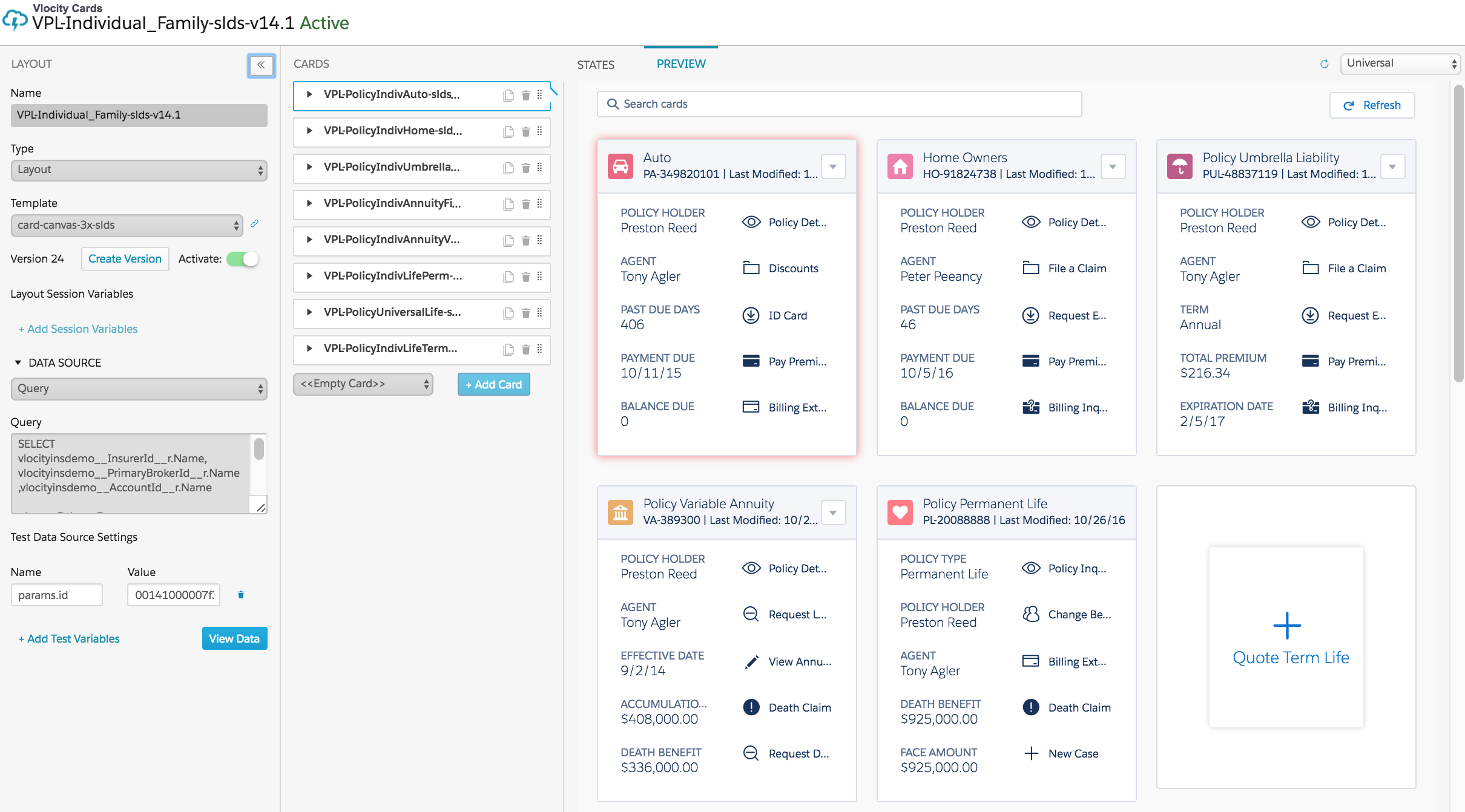Image resolution: width=1465 pixels, height=812 pixels.
Task: Click the Umbrella Liability policy icon
Action: (1180, 166)
